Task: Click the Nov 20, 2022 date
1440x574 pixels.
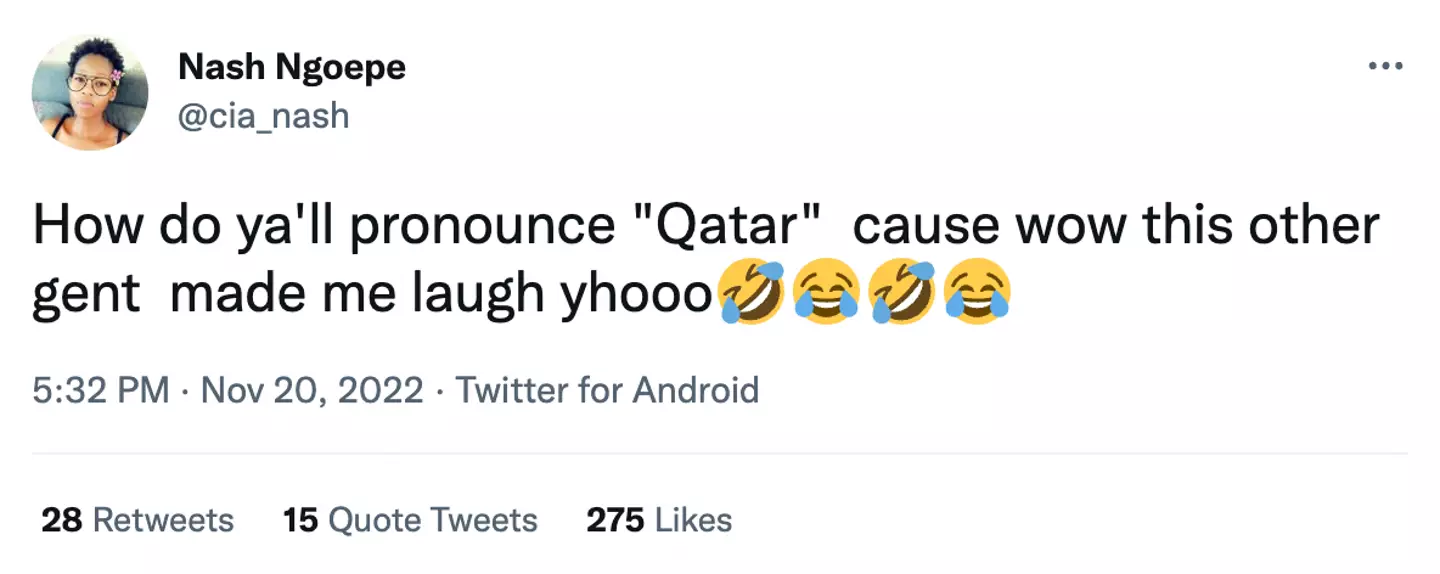Action: [x=312, y=389]
